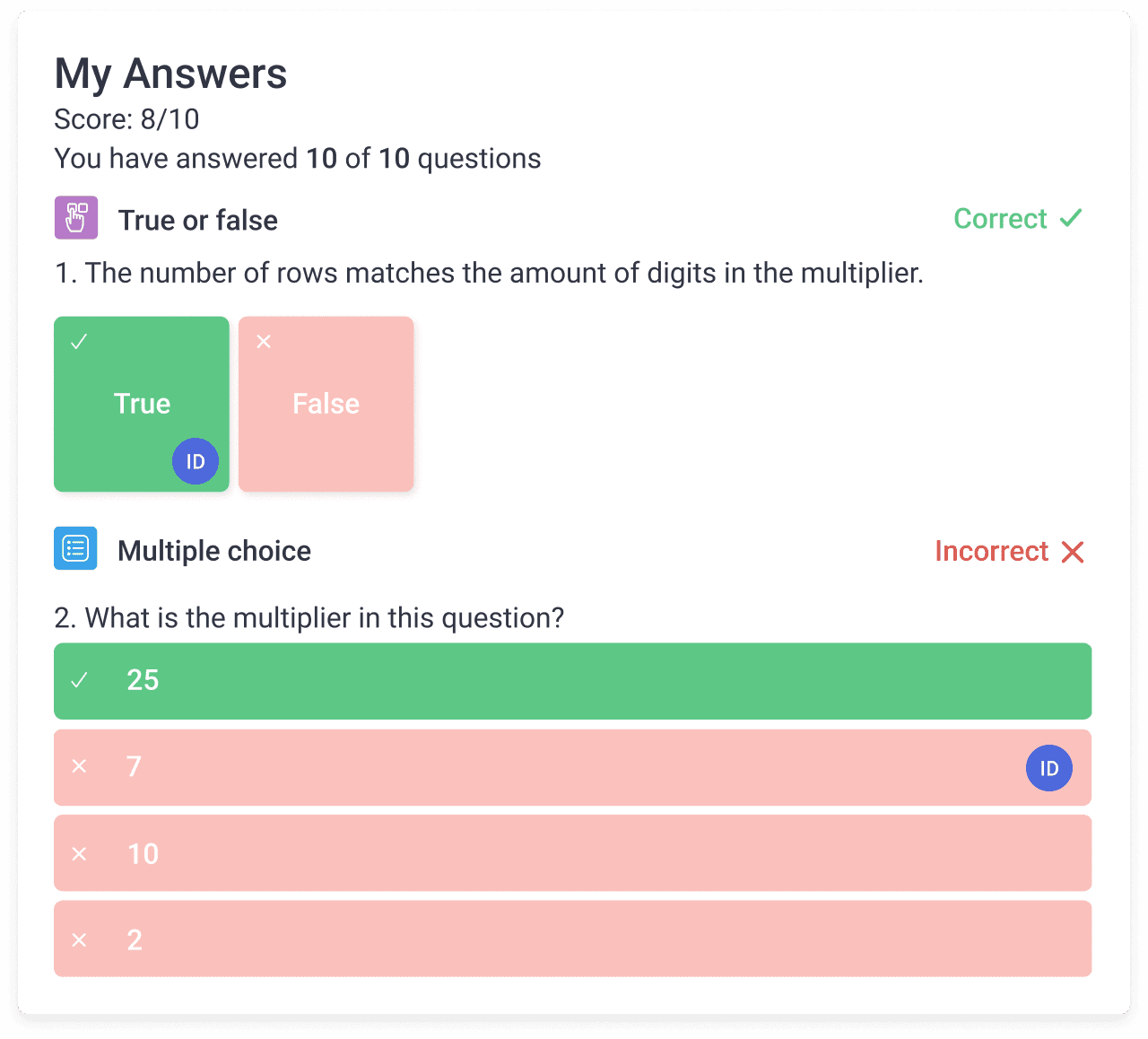This screenshot has height=1039, width=1148.
Task: Select the correct answer 25
Action: pos(574,680)
